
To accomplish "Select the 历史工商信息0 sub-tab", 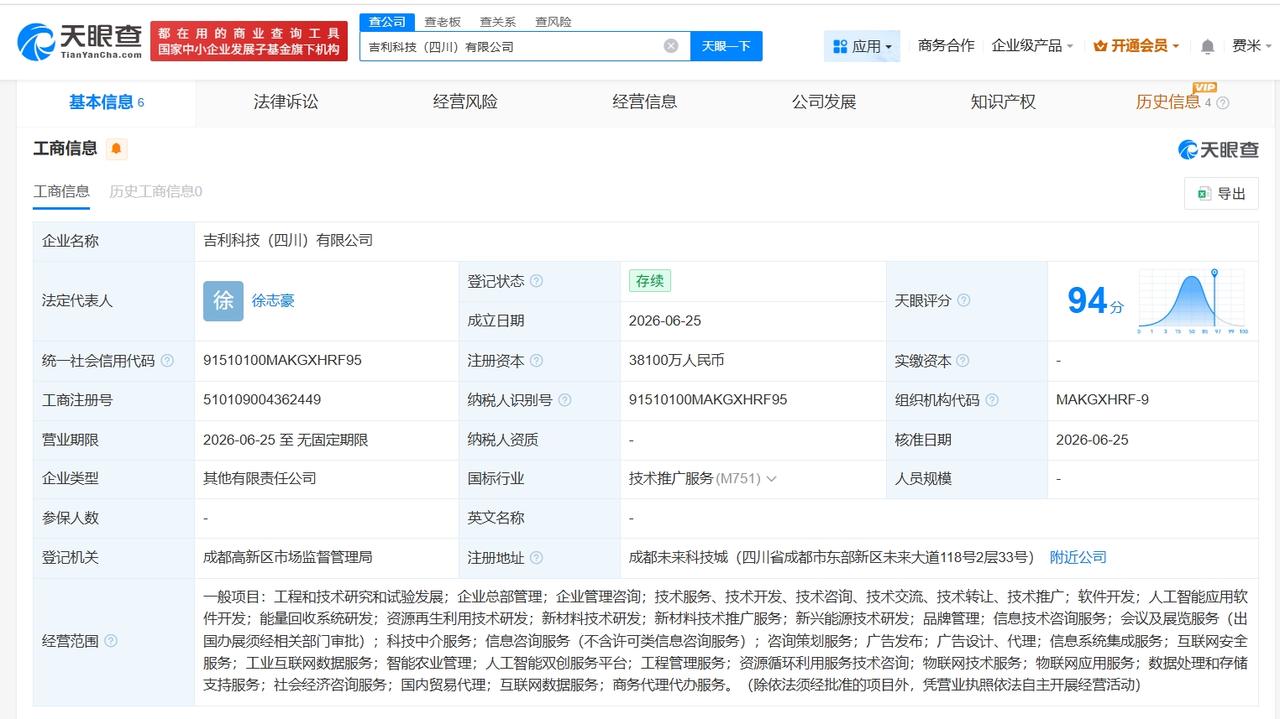I will [x=156, y=191].
